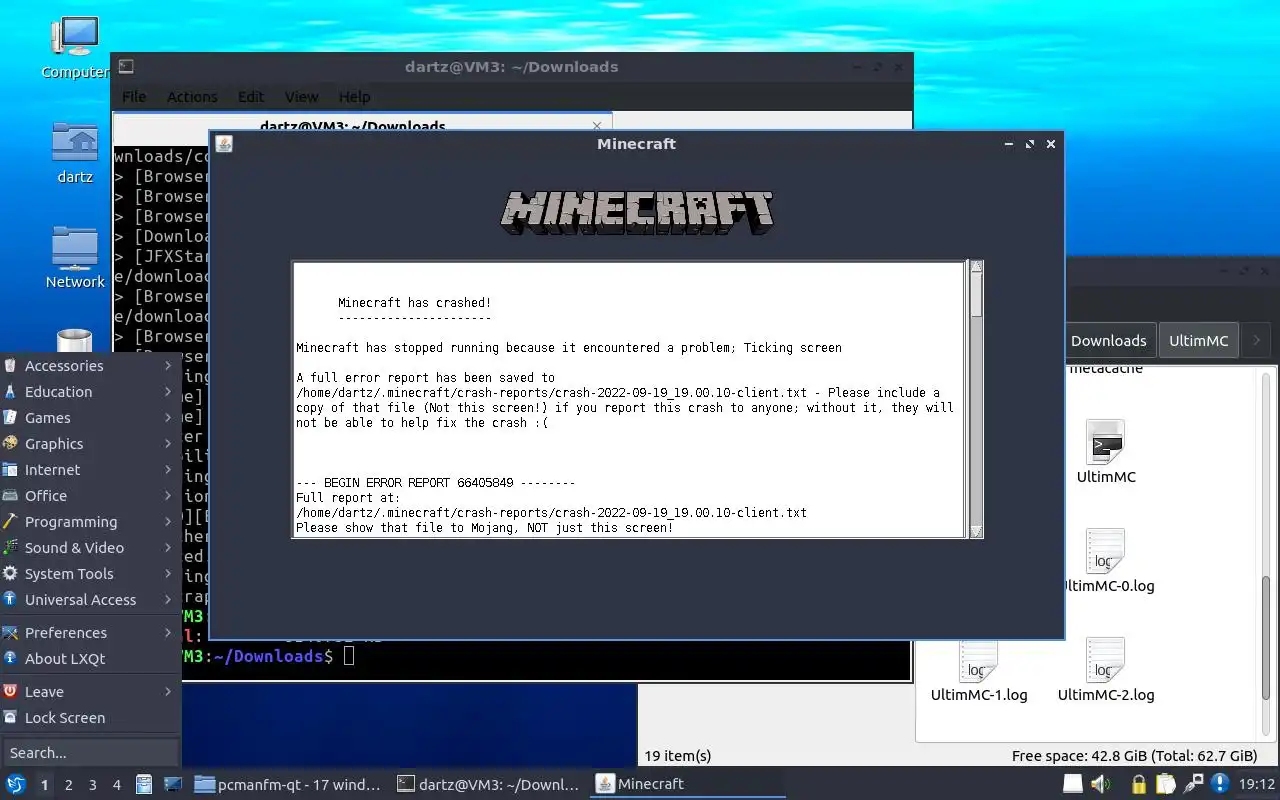1280x800 pixels.
Task: Launch file manager from quick launch icon
Action: pyautogui.click(x=144, y=784)
